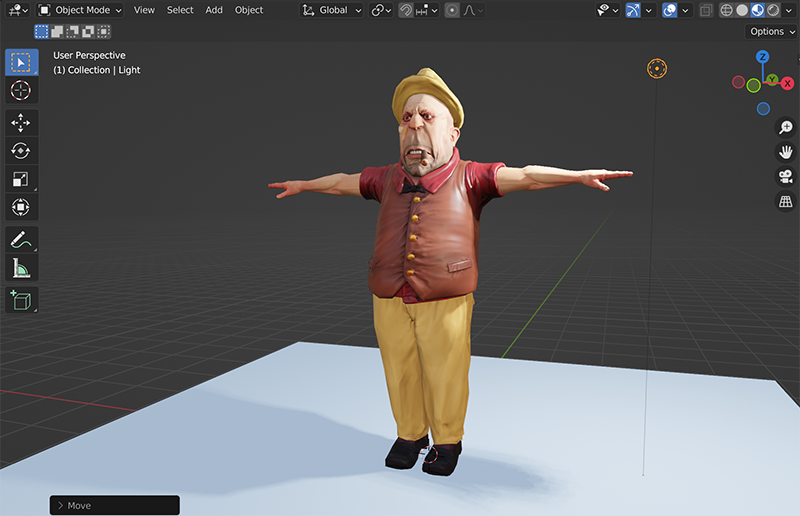The height and width of the screenshot is (516, 800).
Task: Click the "User Perspective" text
Action: pyautogui.click(x=89, y=55)
